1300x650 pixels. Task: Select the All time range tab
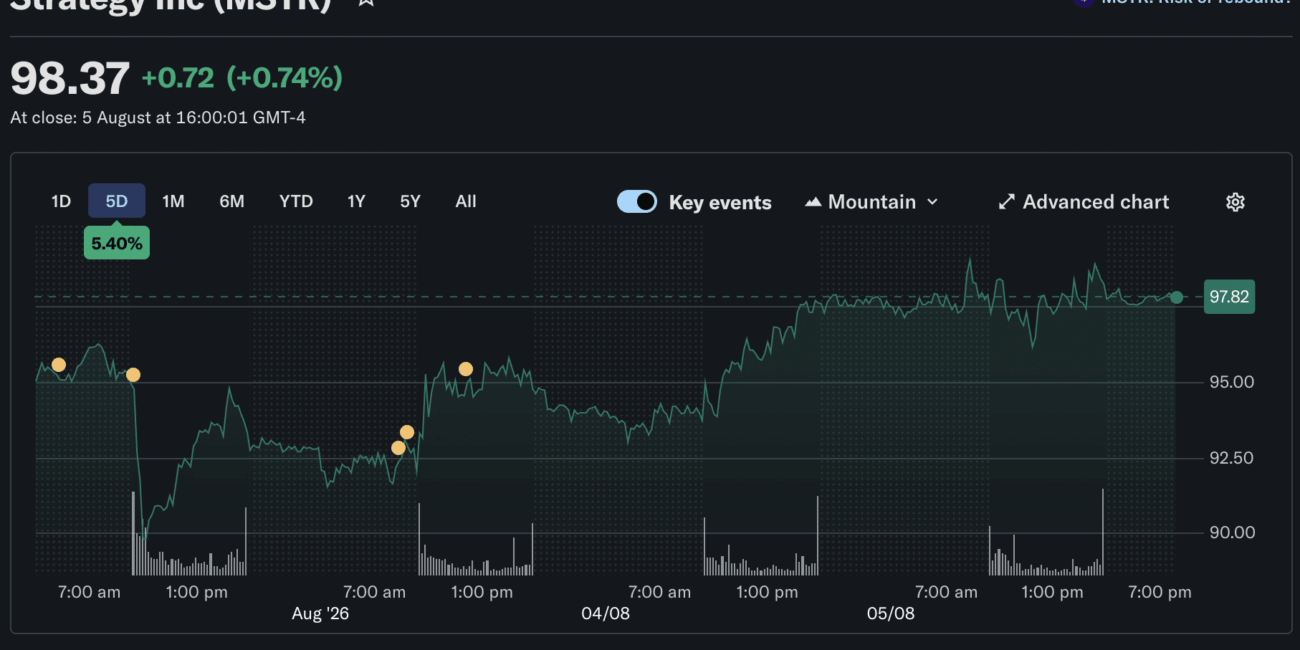click(x=466, y=201)
